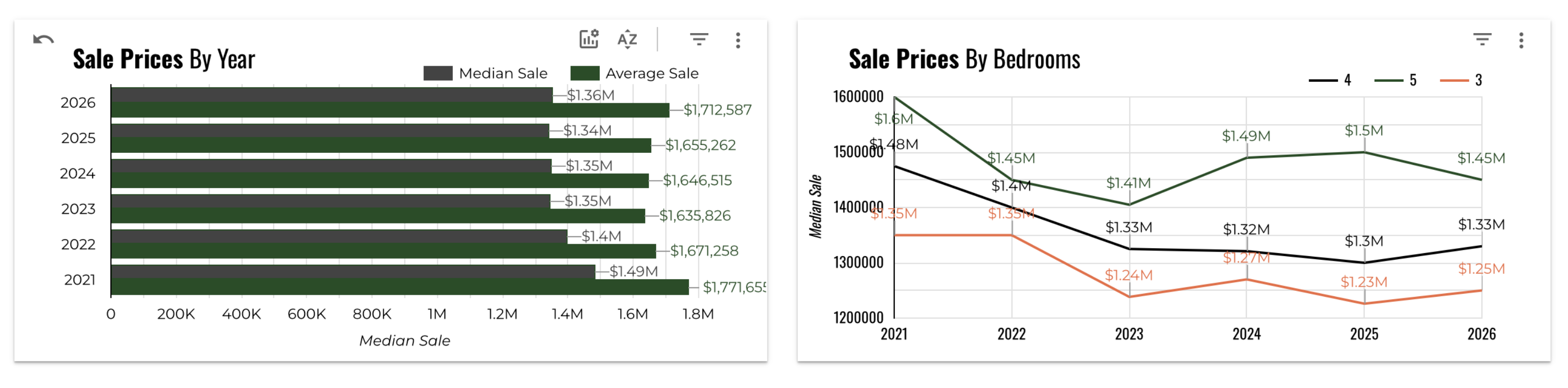The height and width of the screenshot is (388, 1568).
Task: Click the 2026 y-axis label on bar chart
Action: 78,102
